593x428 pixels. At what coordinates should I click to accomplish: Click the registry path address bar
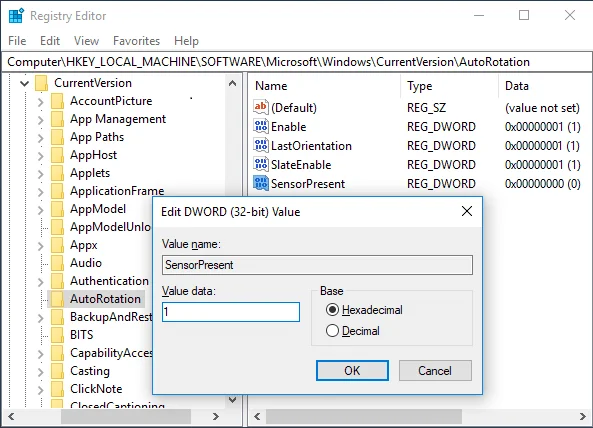296,62
